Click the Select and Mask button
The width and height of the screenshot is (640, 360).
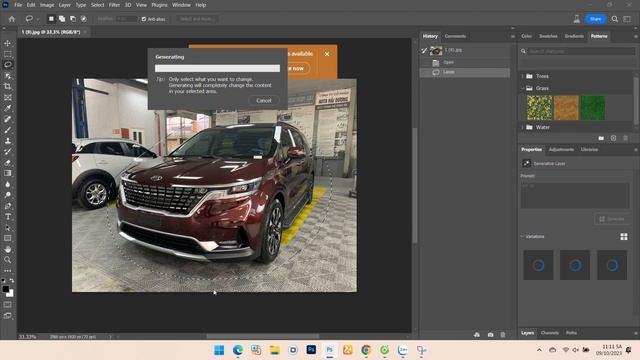[198, 19]
